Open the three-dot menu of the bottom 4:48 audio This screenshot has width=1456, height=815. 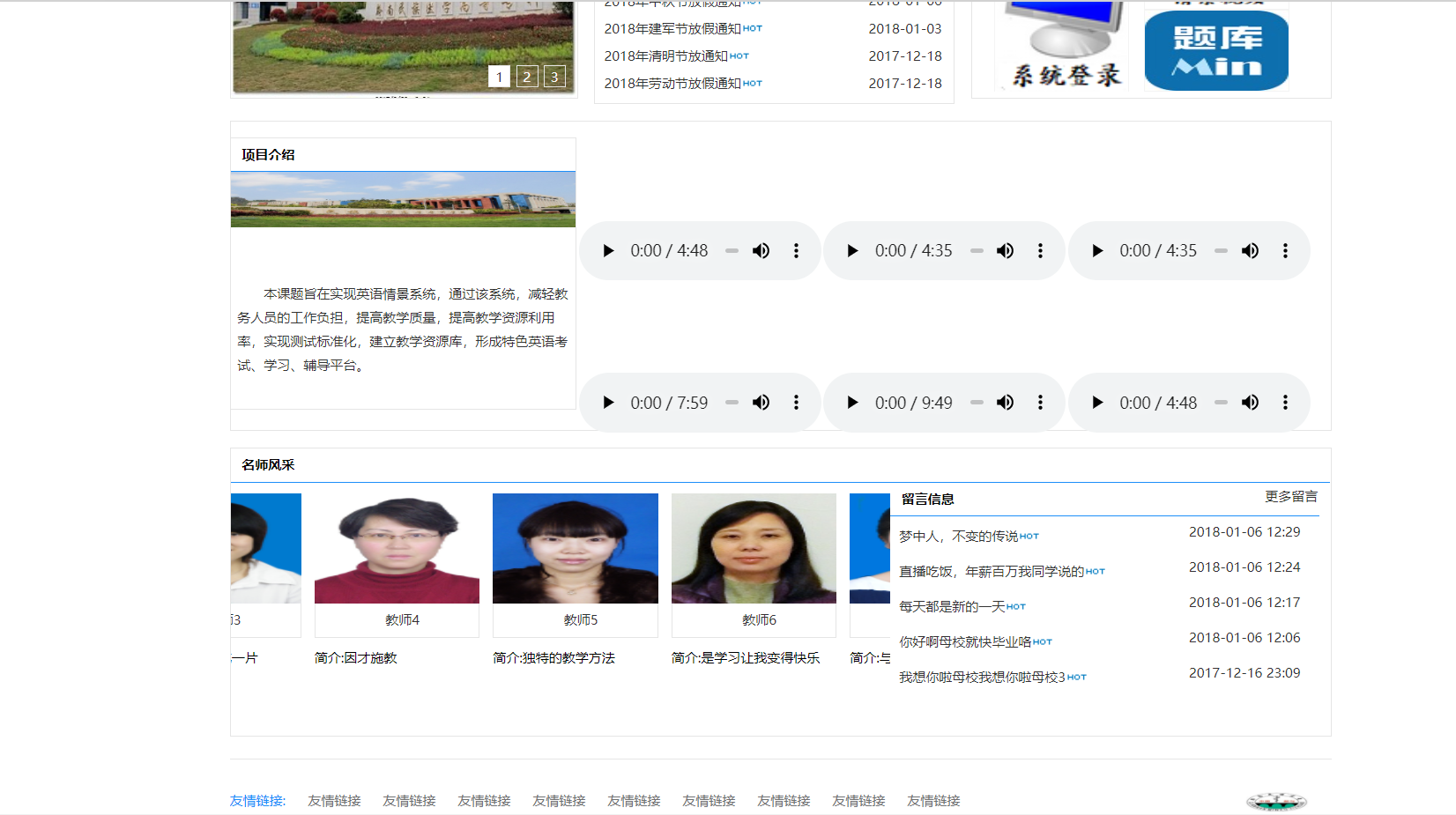[1285, 402]
